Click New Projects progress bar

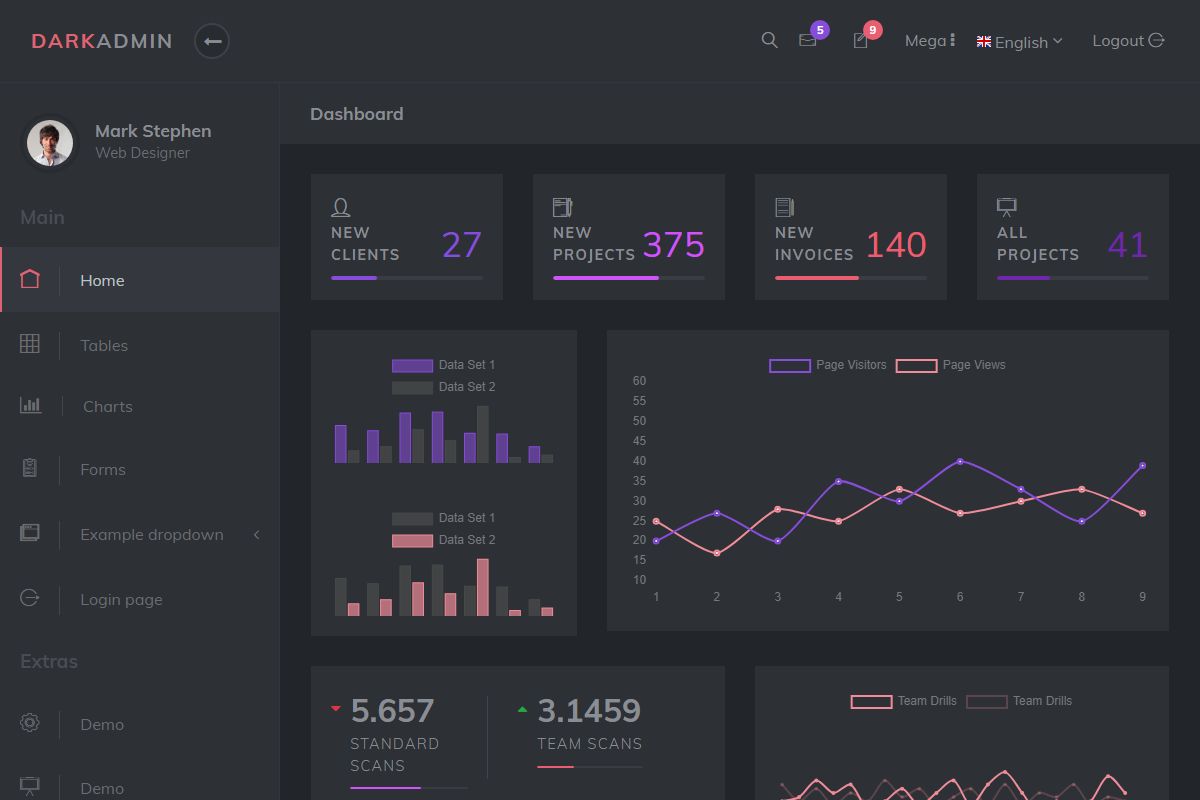[x=629, y=277]
